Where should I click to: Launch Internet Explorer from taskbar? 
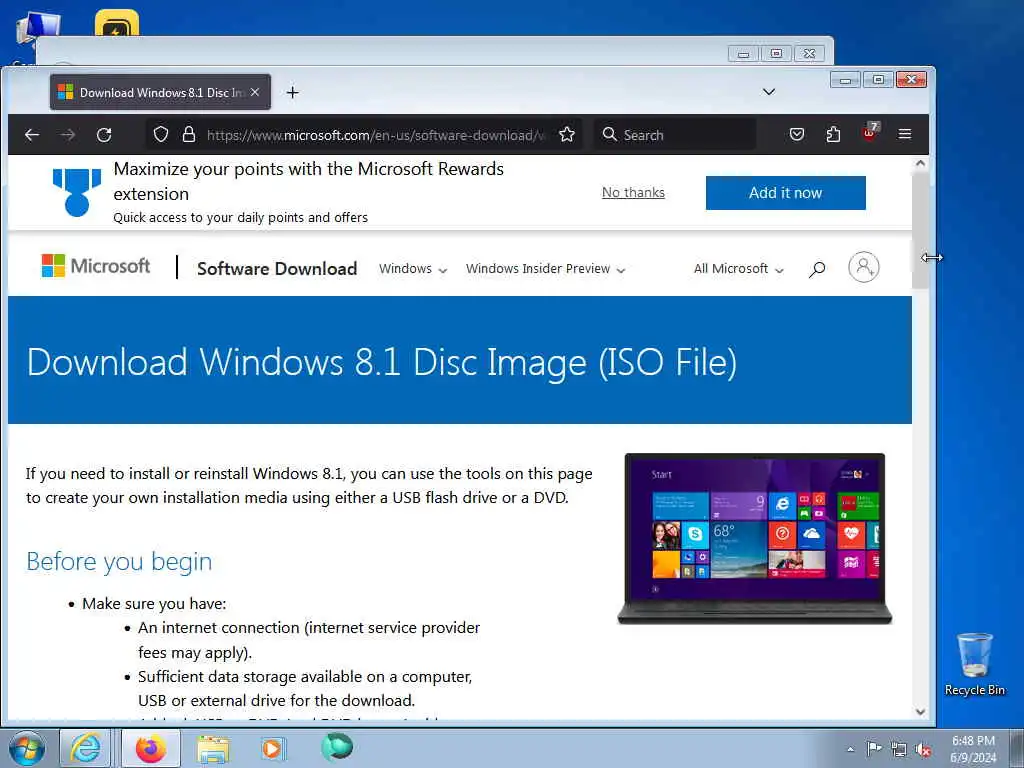click(86, 748)
